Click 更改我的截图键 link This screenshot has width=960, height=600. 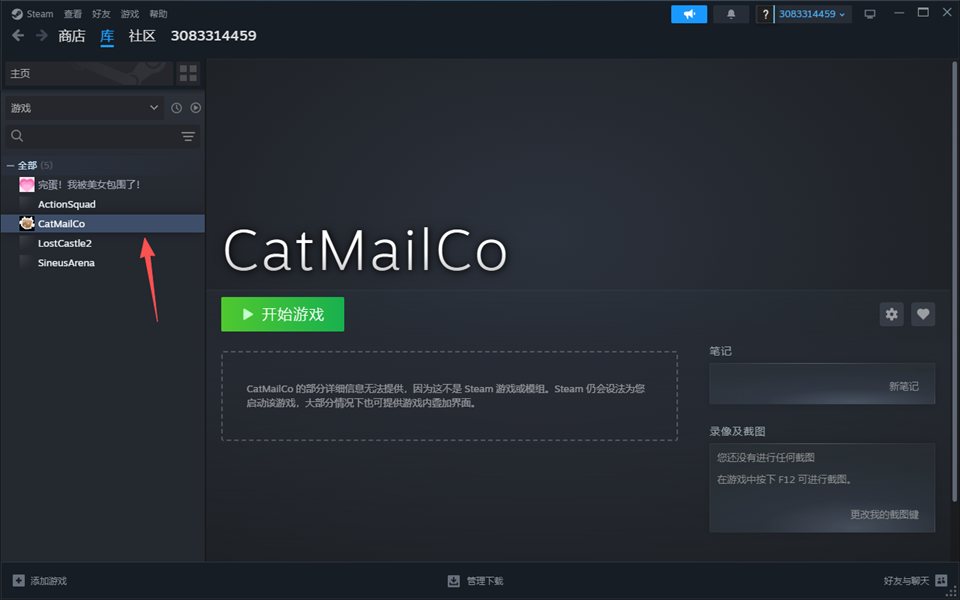coord(884,514)
